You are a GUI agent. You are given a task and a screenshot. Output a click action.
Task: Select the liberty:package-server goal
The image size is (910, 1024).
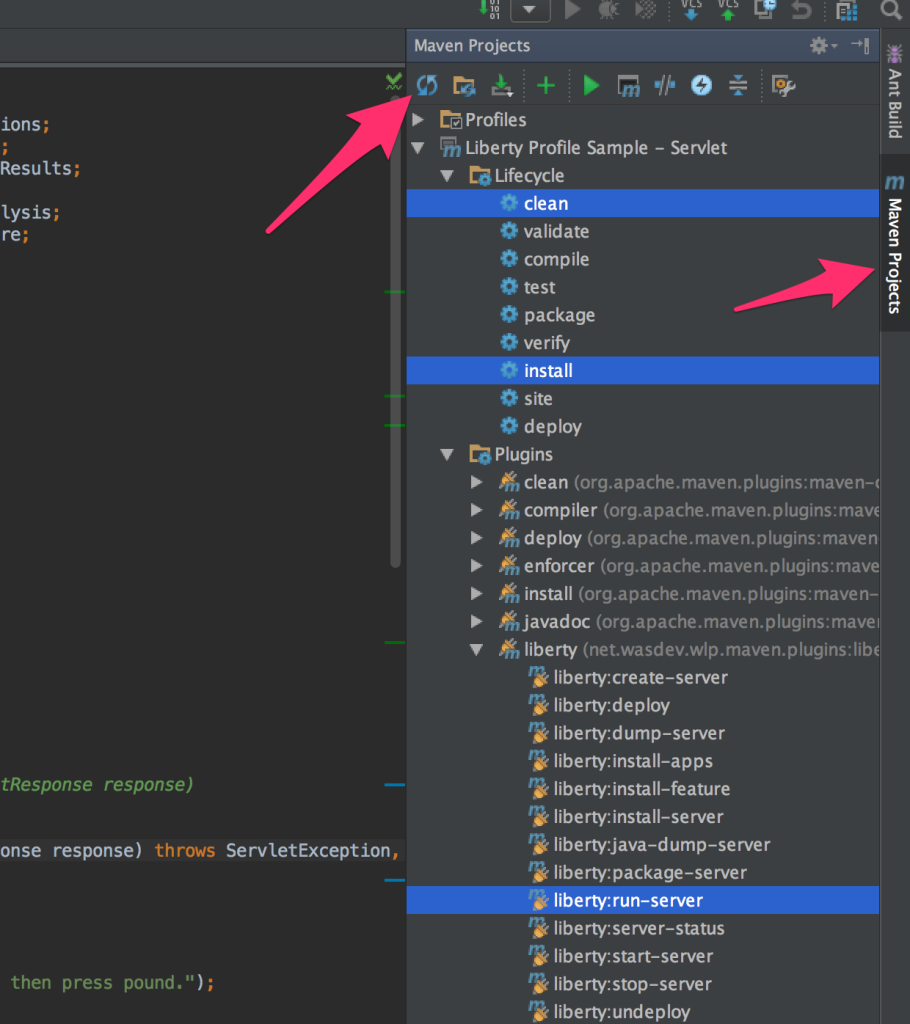point(650,872)
